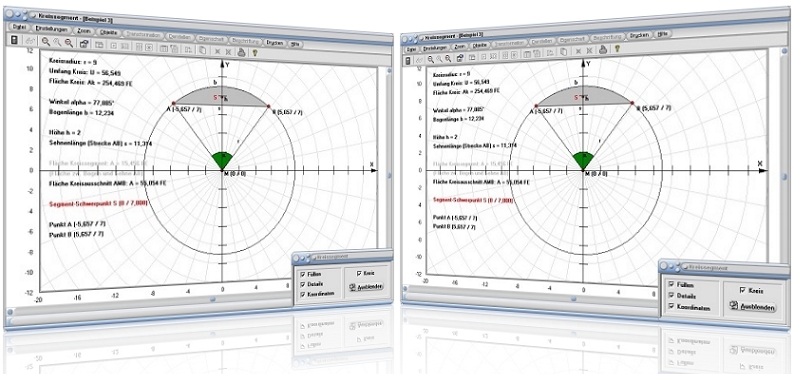This screenshot has width=794, height=374.
Task: Toggle Details checkbox in left Kreissegment panel
Action: pyautogui.click(x=303, y=284)
